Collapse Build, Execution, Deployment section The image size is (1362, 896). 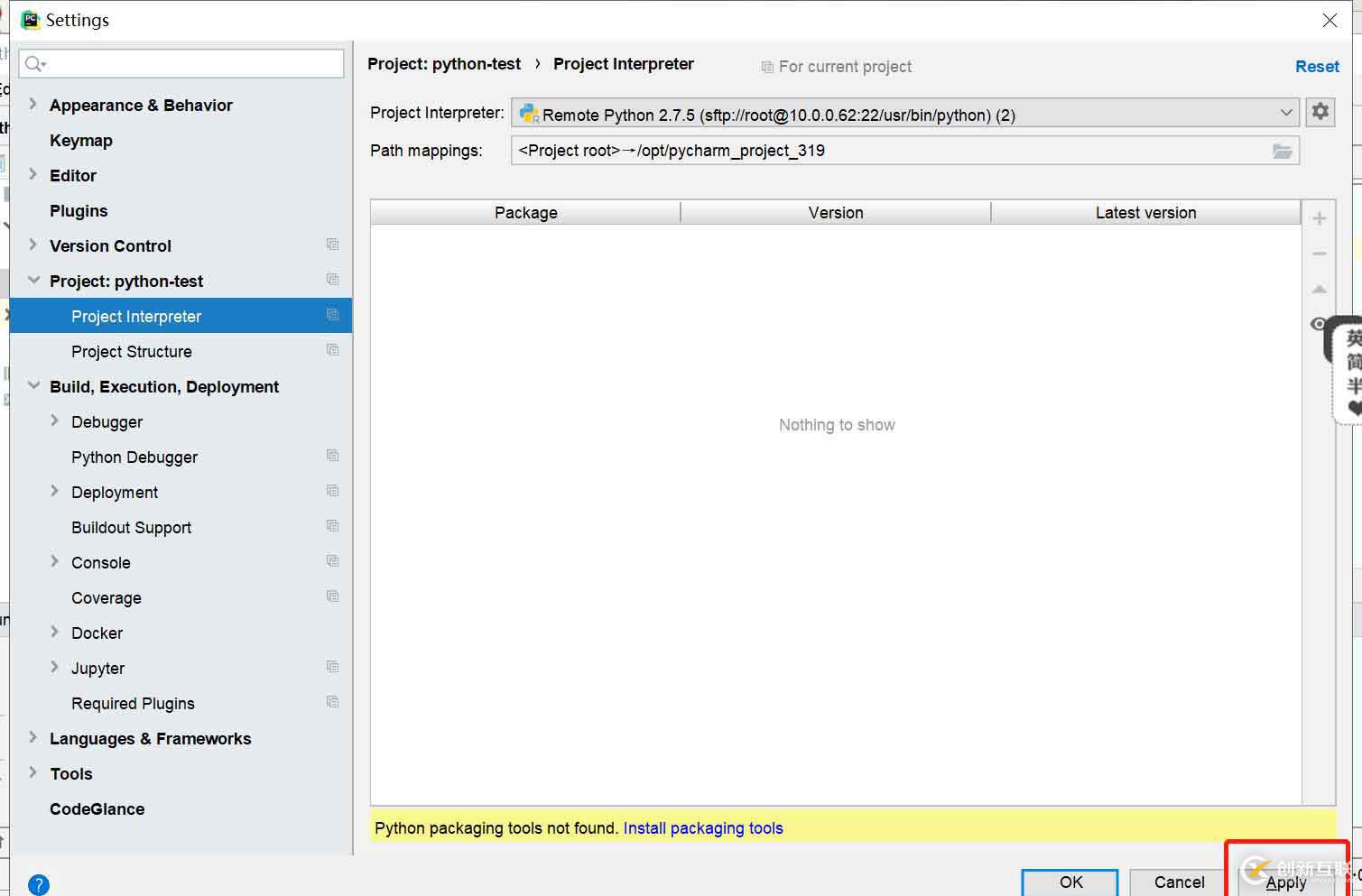[33, 385]
